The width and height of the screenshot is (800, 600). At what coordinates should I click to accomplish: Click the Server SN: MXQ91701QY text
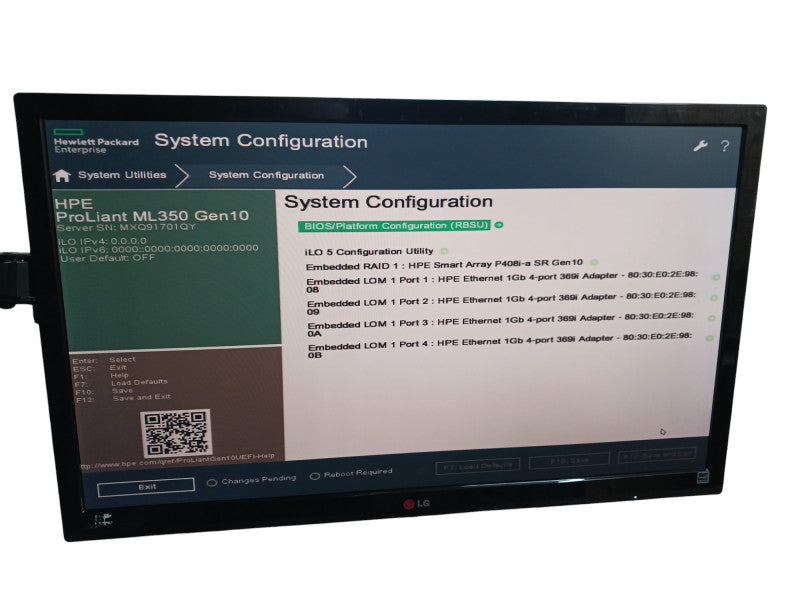point(126,227)
